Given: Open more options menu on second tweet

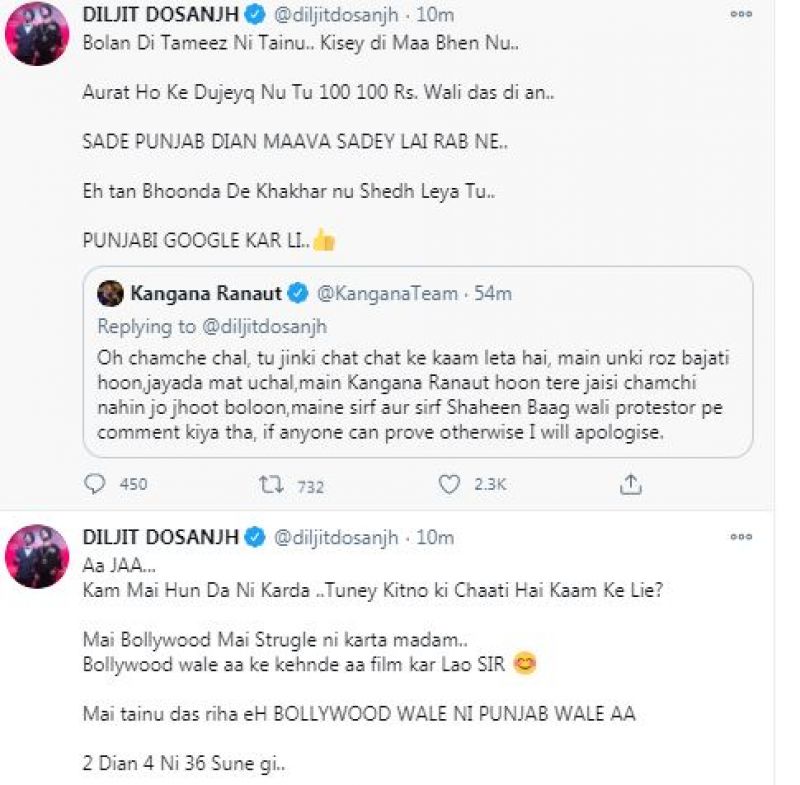Looking at the screenshot, I should [x=741, y=537].
